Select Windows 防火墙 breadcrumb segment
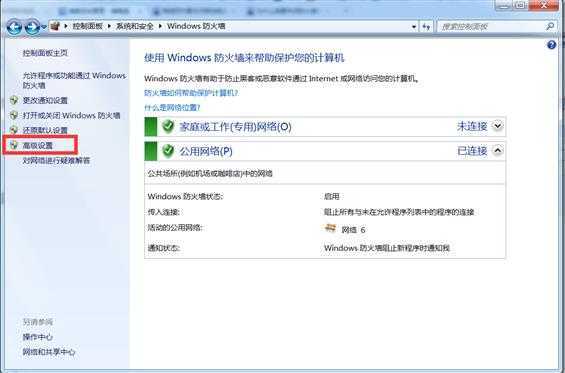Screen dimensions: 565x373 pyautogui.click(x=196, y=26)
